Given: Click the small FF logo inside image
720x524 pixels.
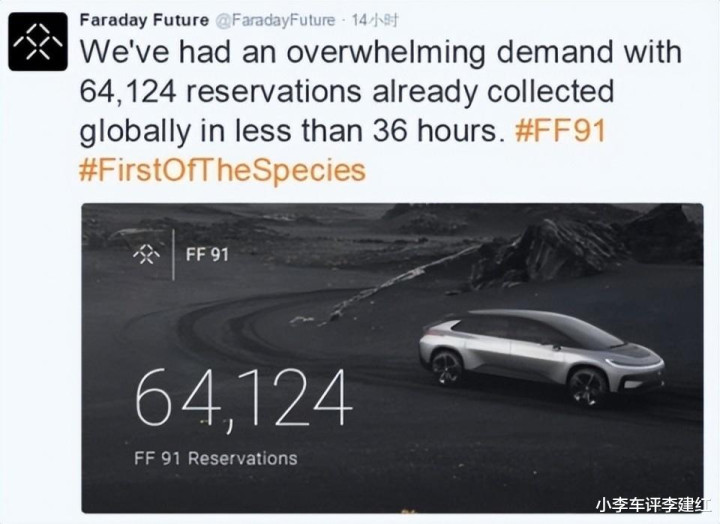Looking at the screenshot, I should 146,254.
